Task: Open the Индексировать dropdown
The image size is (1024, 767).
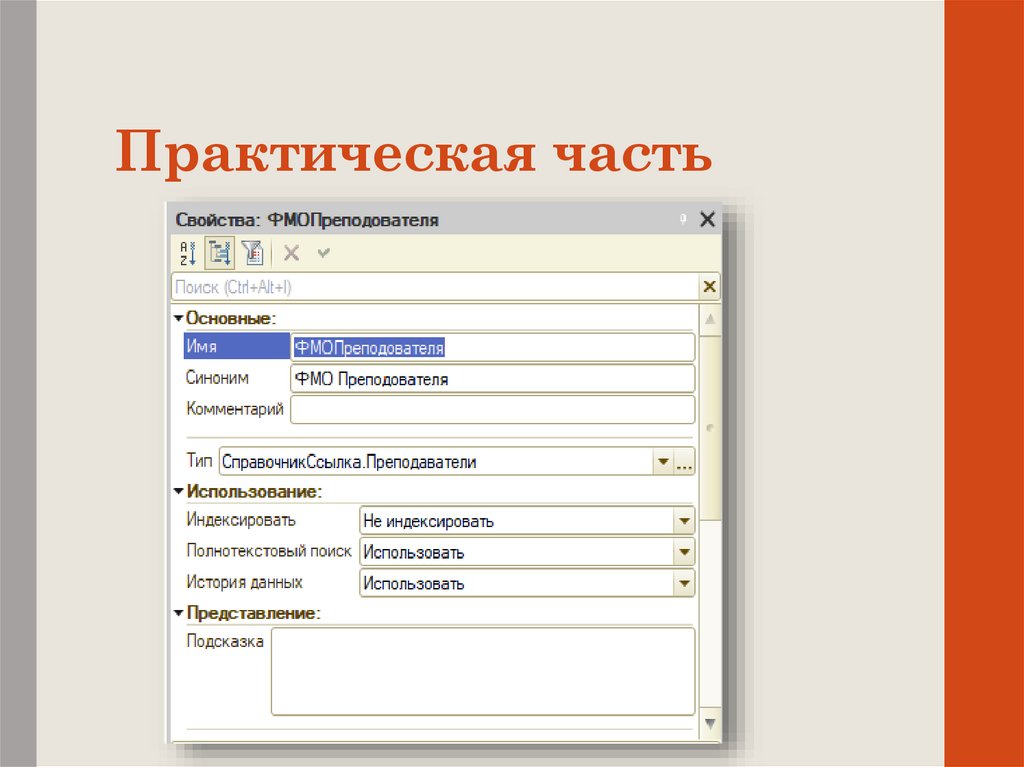Action: 686,520
